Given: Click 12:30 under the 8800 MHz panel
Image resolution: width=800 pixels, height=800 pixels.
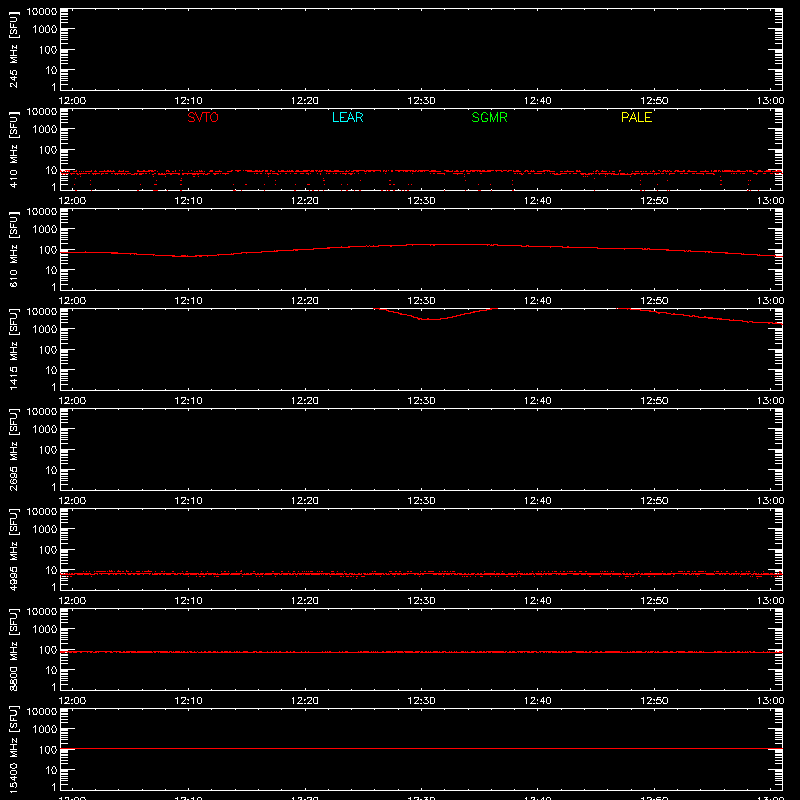Looking at the screenshot, I should tap(421, 701).
